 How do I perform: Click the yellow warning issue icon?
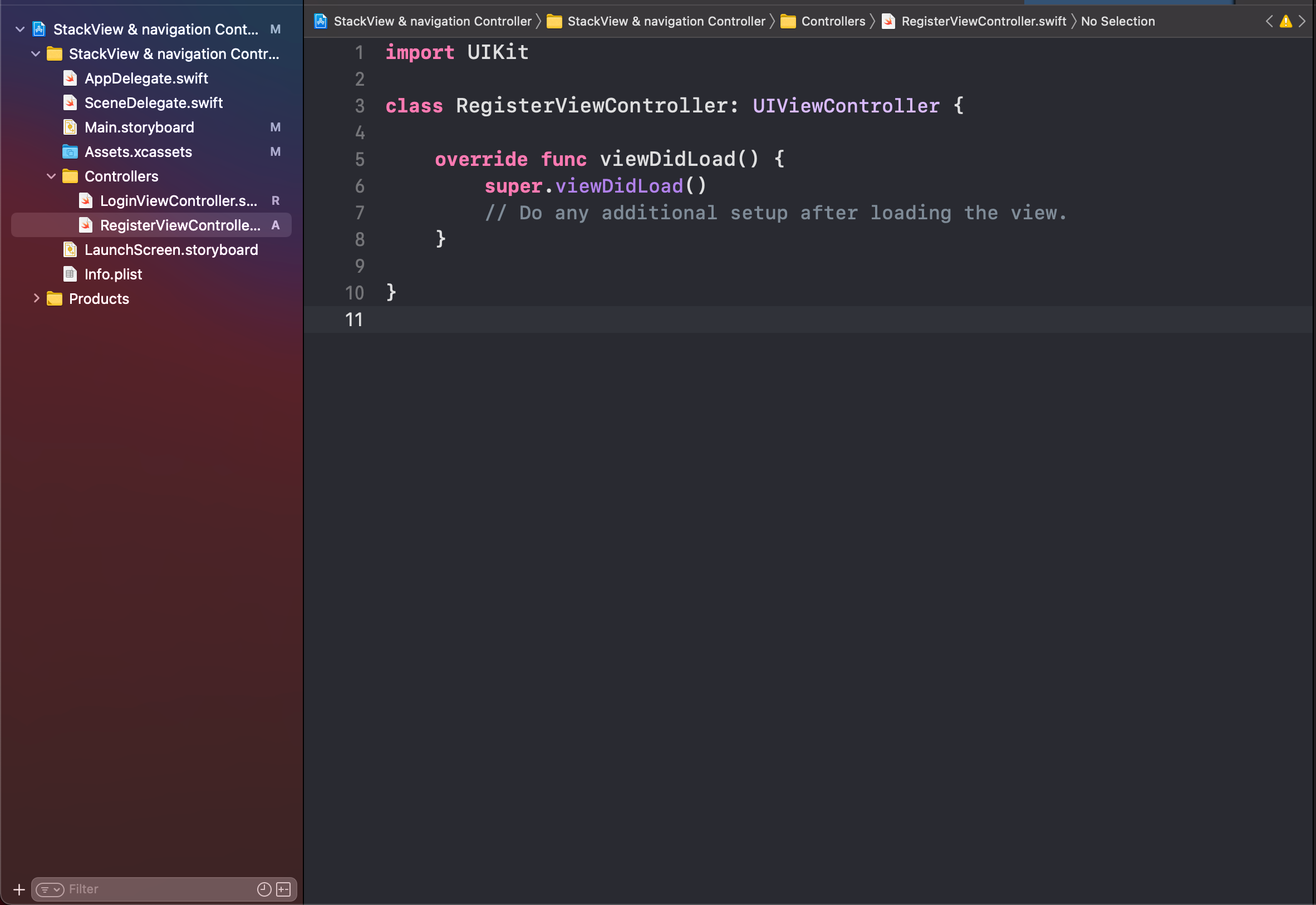pyautogui.click(x=1286, y=21)
